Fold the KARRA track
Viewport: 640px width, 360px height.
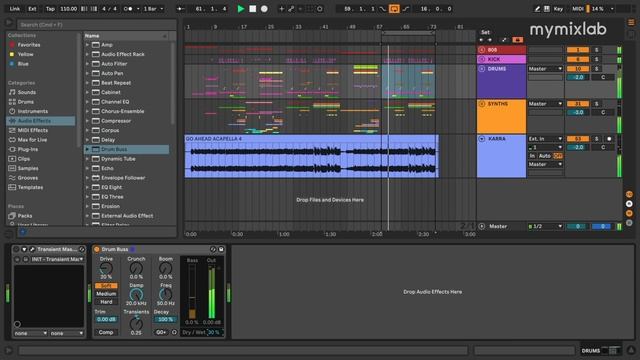482,139
